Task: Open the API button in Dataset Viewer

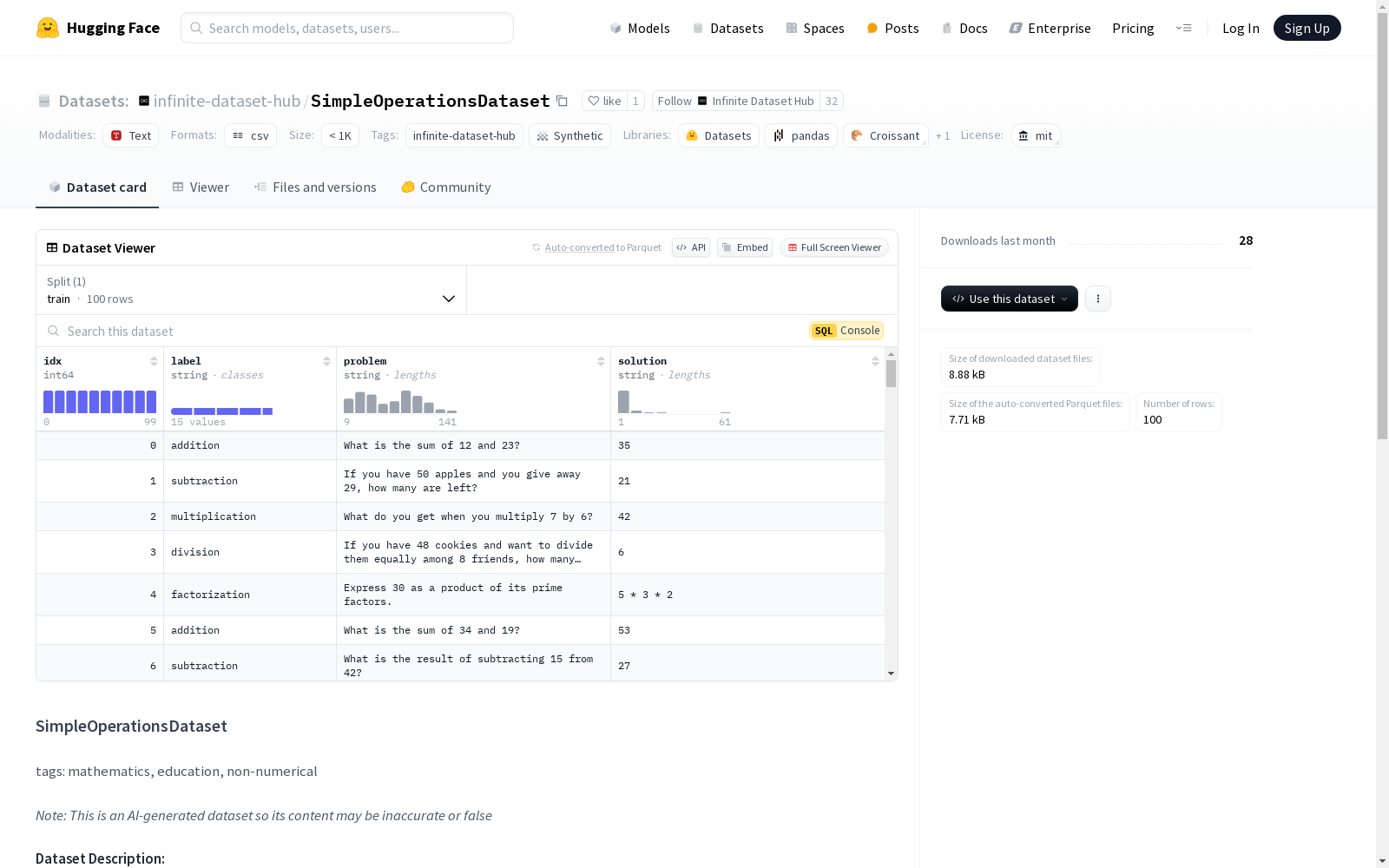Action: click(691, 247)
